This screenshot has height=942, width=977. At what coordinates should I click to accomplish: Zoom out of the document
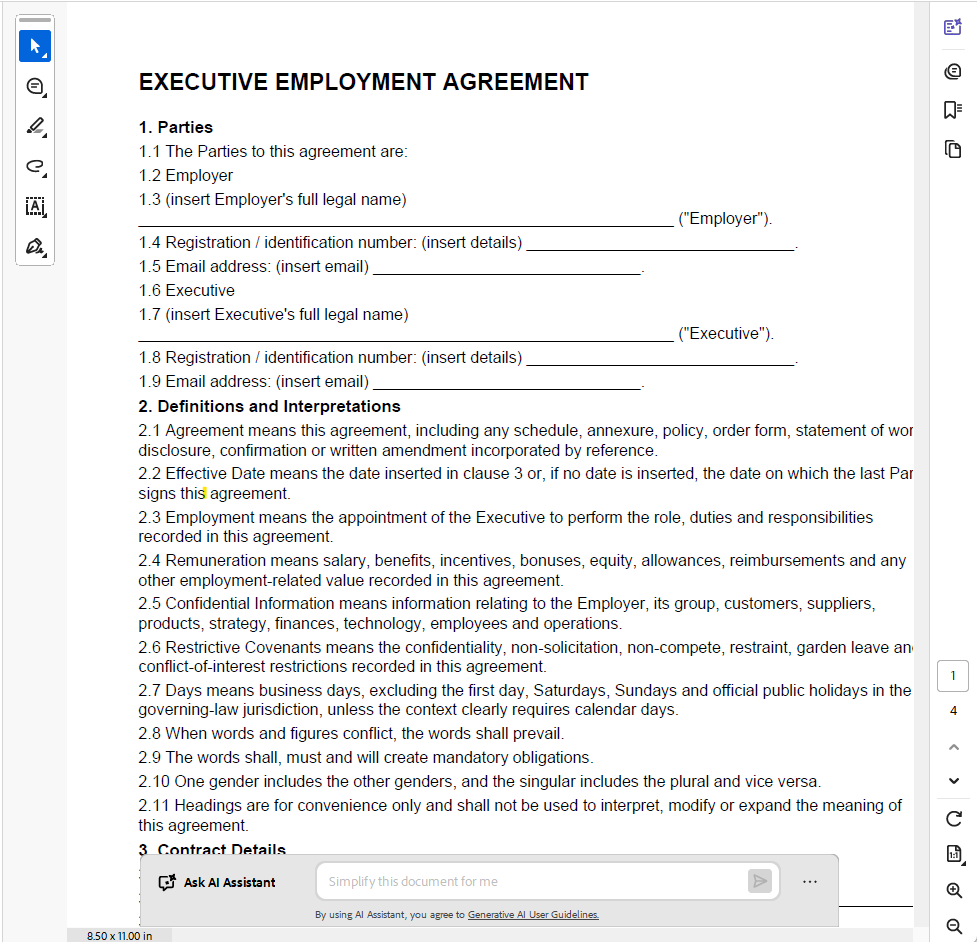click(953, 926)
